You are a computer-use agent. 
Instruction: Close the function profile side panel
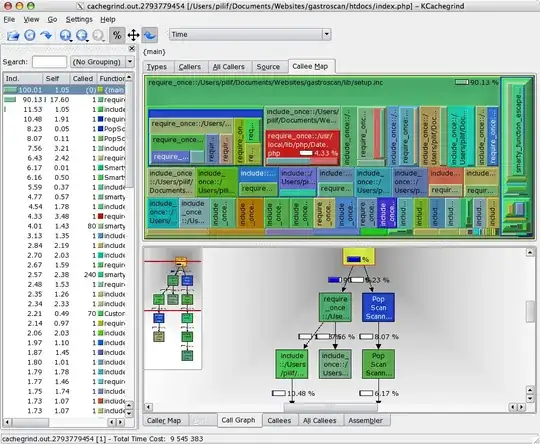132,49
